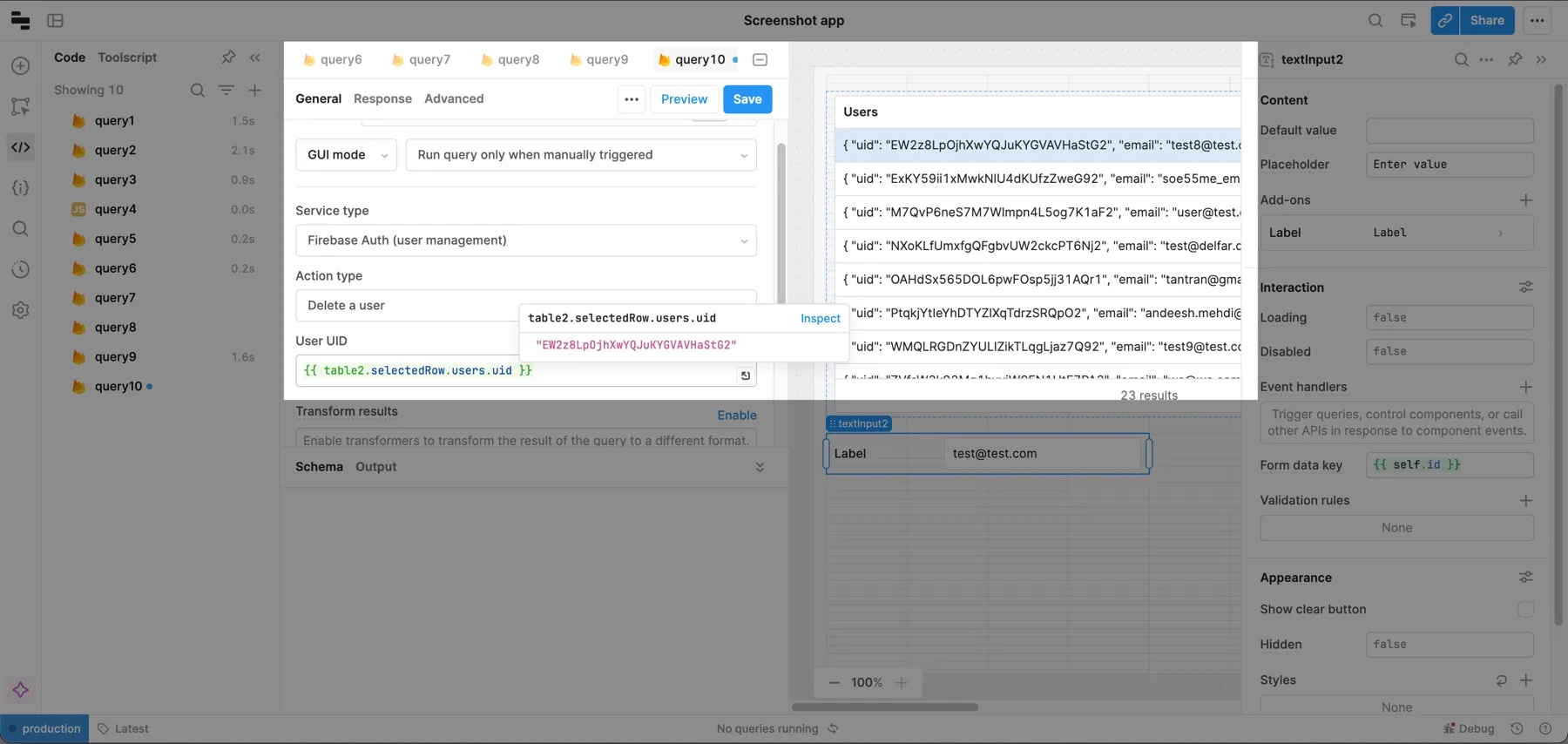Image resolution: width=1568 pixels, height=744 pixels.
Task: Add a new style
Action: click(x=1526, y=680)
